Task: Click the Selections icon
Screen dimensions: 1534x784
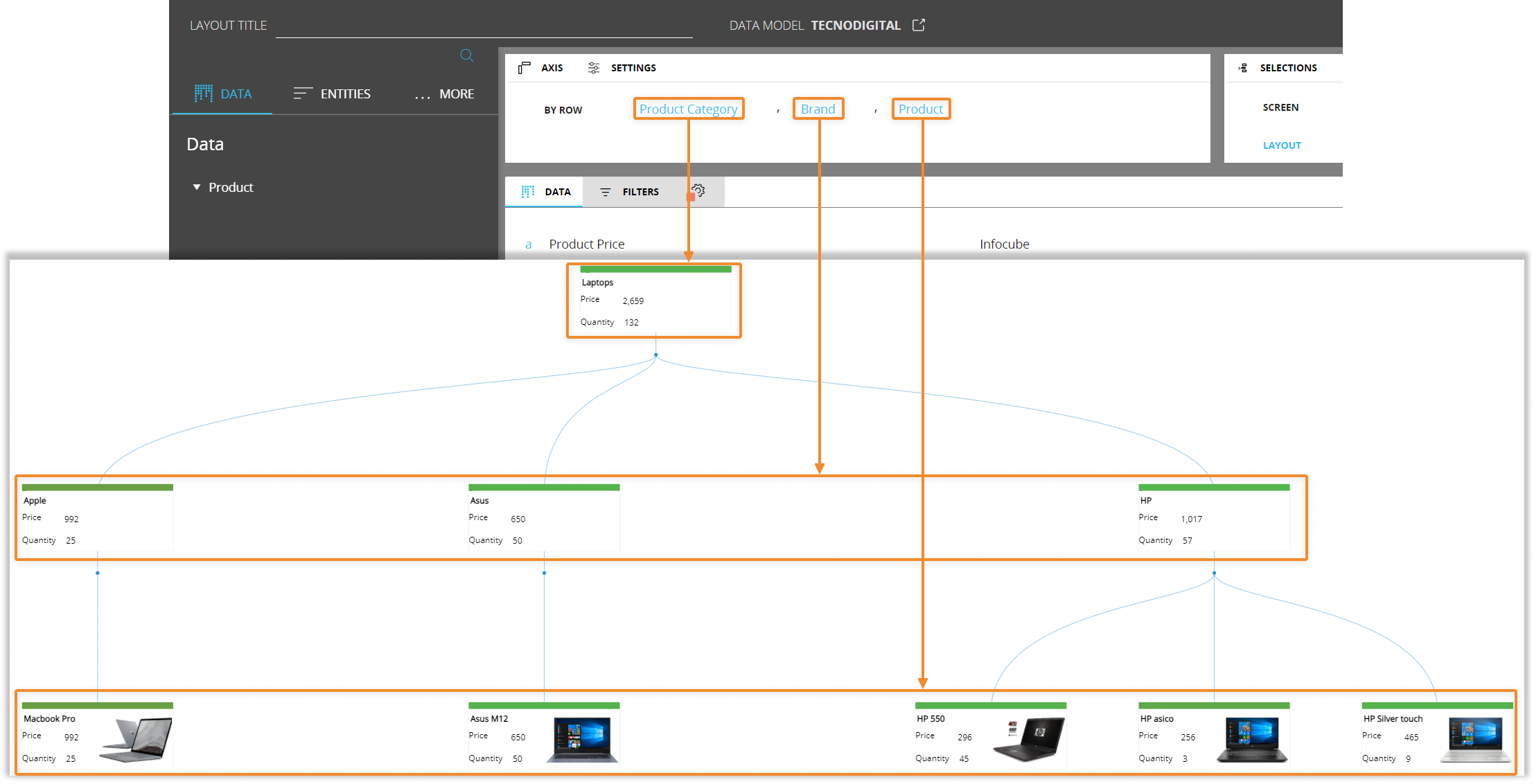Action: click(1243, 68)
